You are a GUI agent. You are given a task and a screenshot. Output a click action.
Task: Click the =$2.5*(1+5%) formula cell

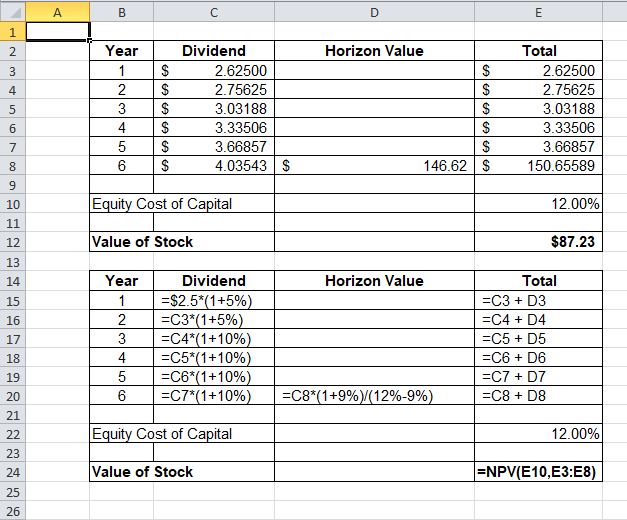click(214, 300)
